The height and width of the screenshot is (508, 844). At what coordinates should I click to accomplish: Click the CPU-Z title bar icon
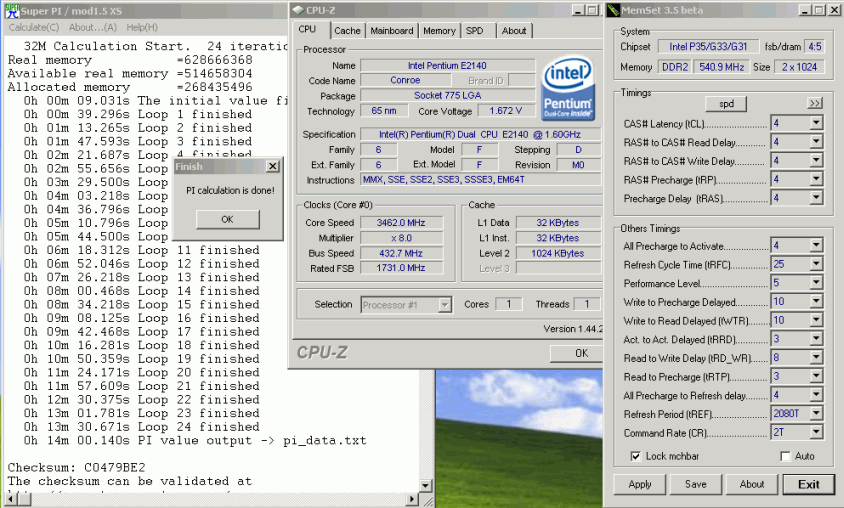click(298, 10)
